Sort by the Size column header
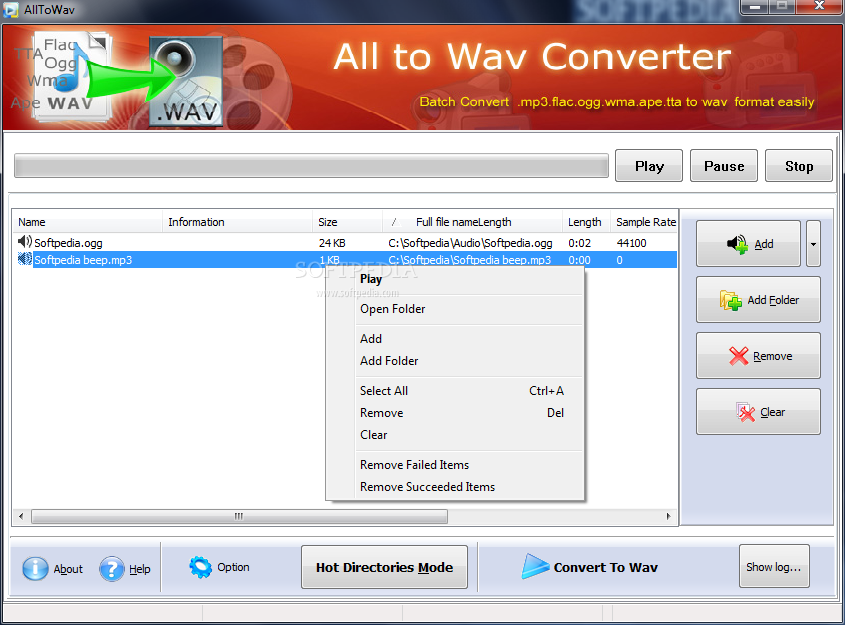This screenshot has width=845, height=625. coord(347,222)
